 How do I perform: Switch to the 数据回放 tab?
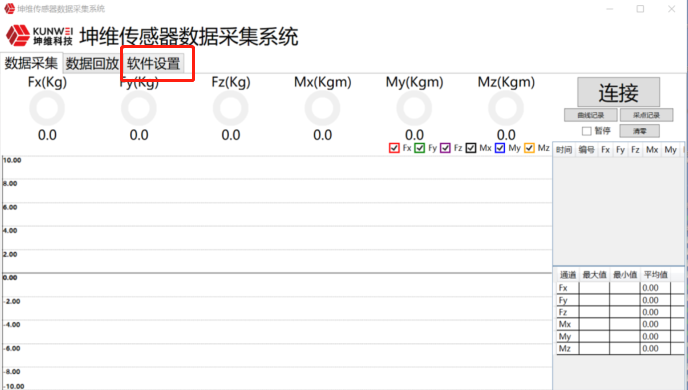coord(92,64)
